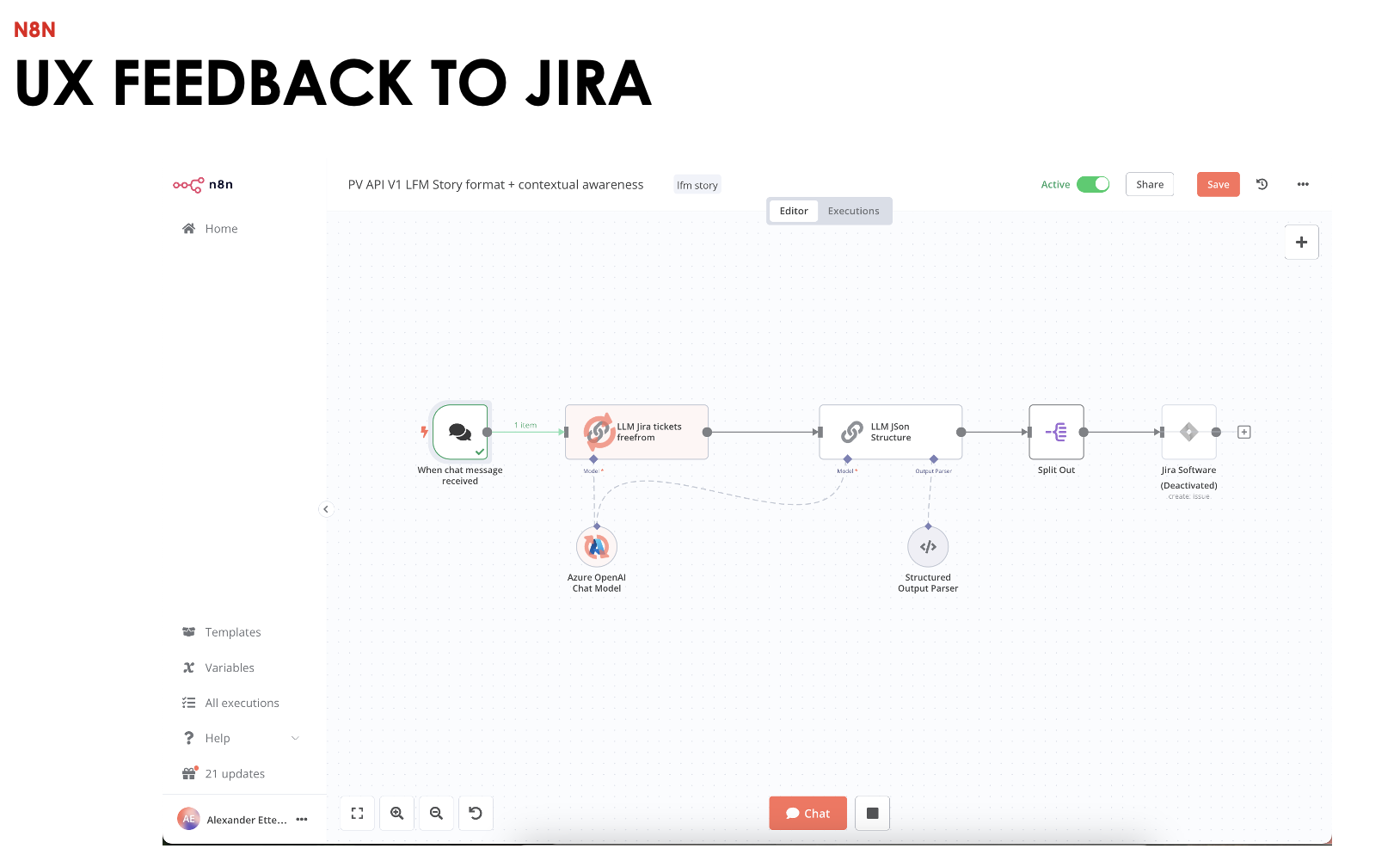Switch to the Executions tab
Image resolution: width=1400 pixels, height=867 pixels.
pos(853,211)
